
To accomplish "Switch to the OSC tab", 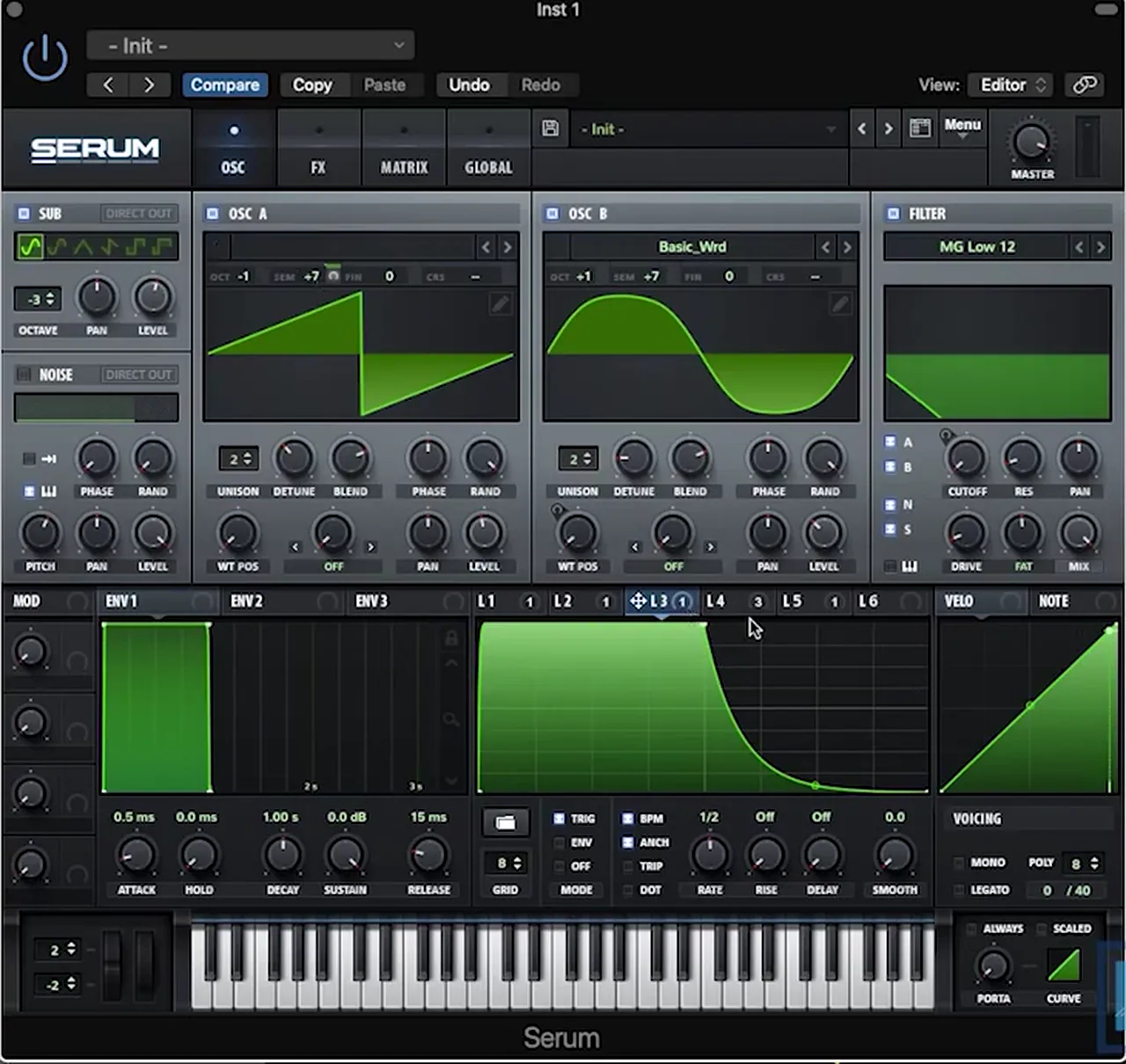I will (233, 148).
